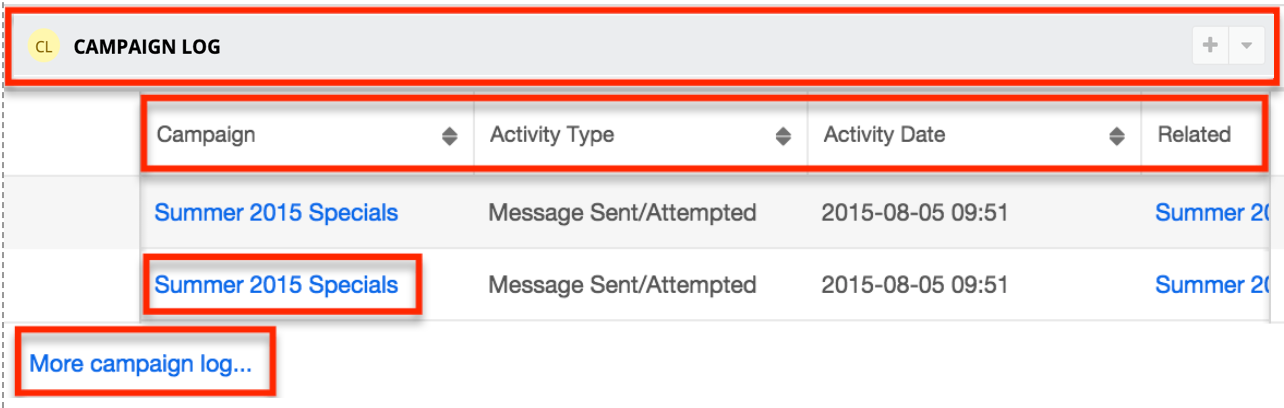Click the second row's 2015-08-05 09:51 date
The height and width of the screenshot is (408, 1284).
(914, 285)
